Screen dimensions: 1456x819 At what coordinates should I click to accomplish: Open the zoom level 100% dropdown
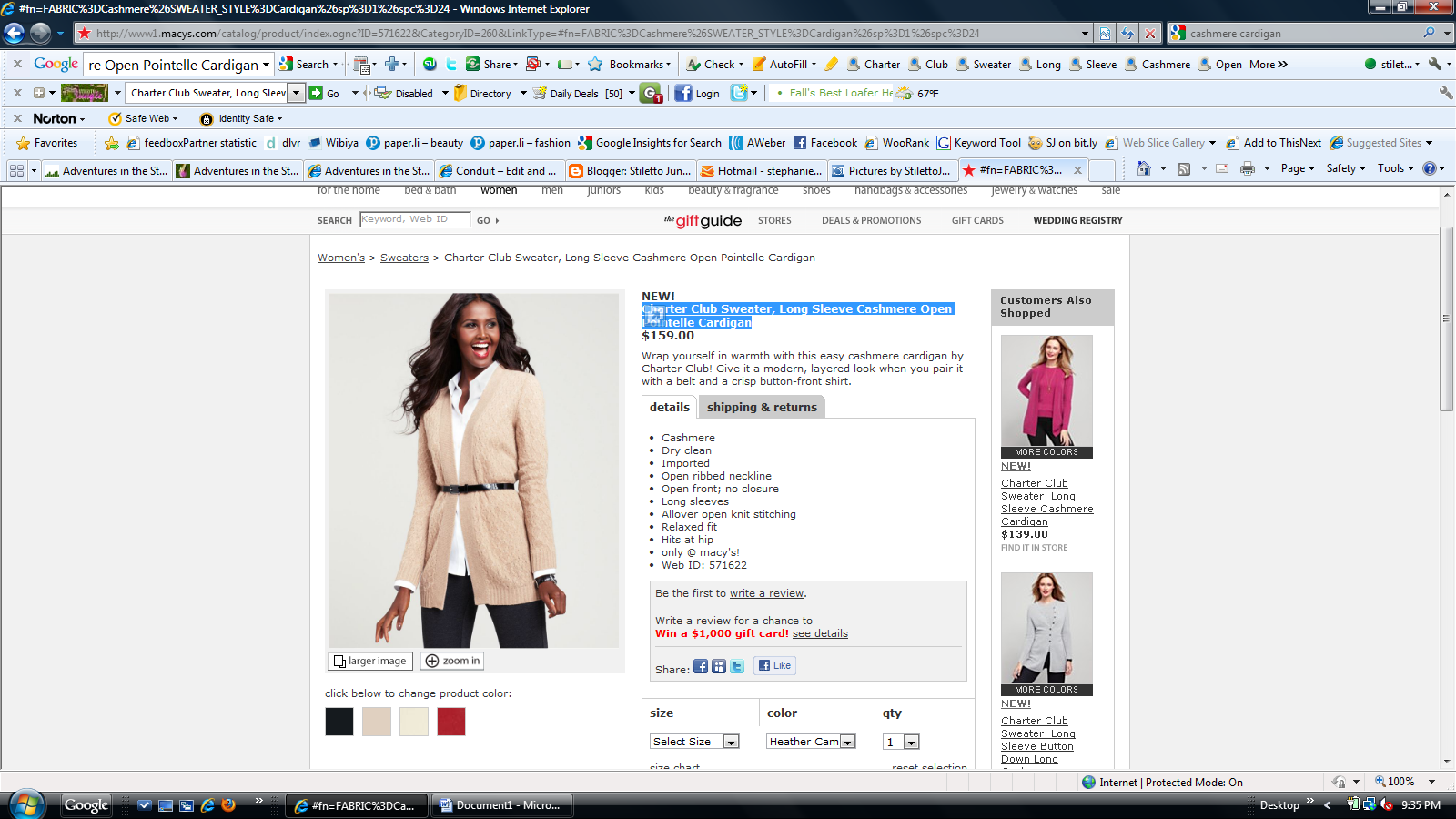tap(1431, 782)
